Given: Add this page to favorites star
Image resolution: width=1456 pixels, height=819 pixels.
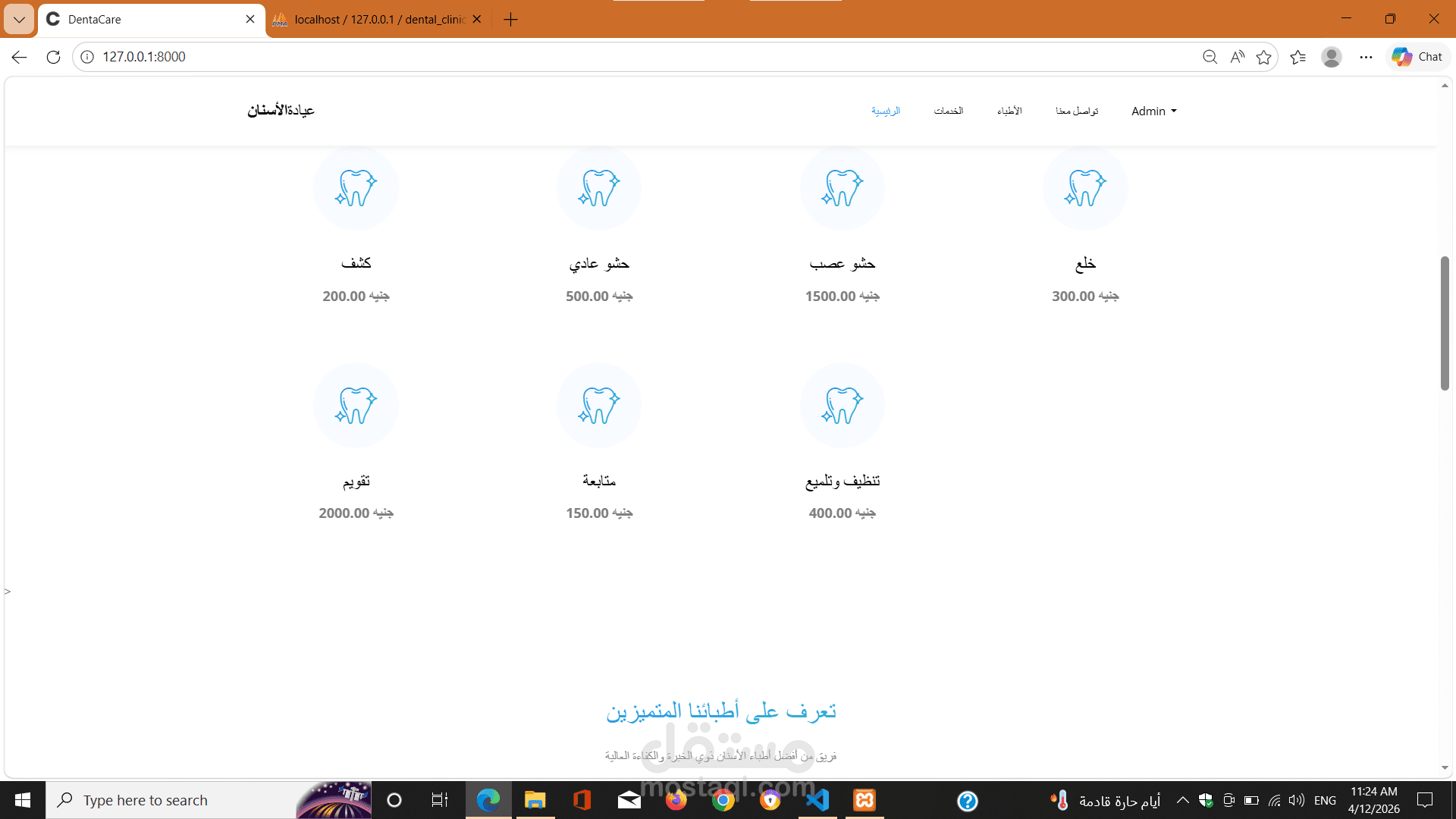Looking at the screenshot, I should 1263,57.
